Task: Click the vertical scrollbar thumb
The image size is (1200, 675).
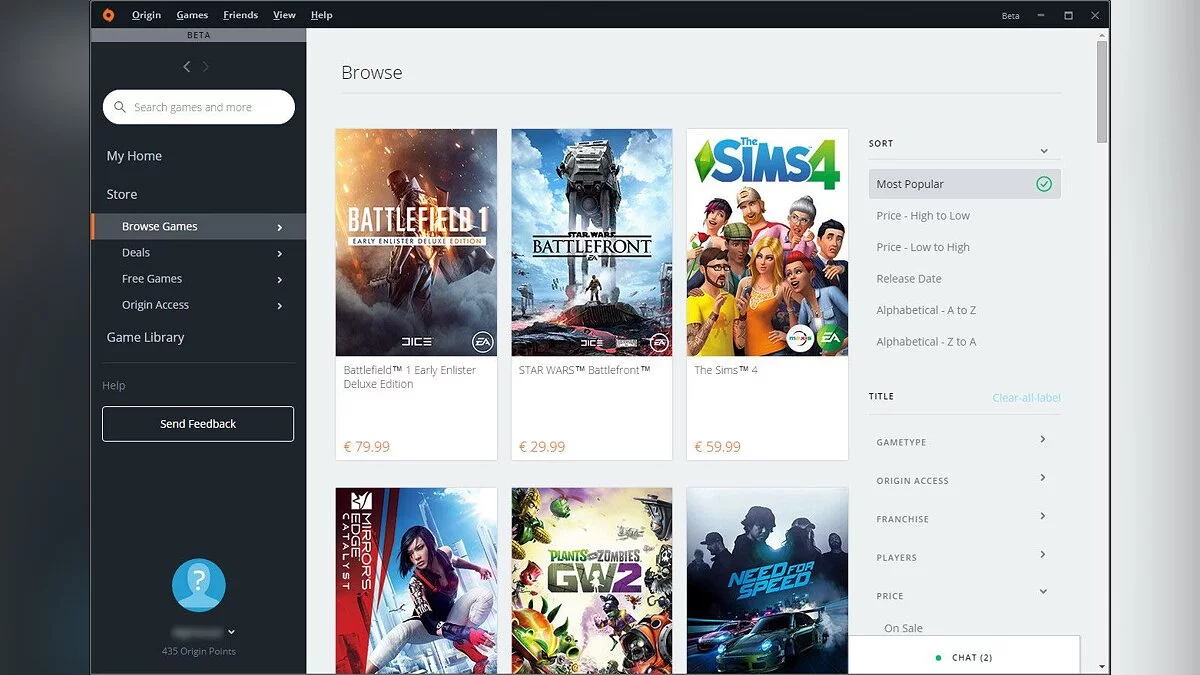Action: pos(1102,92)
